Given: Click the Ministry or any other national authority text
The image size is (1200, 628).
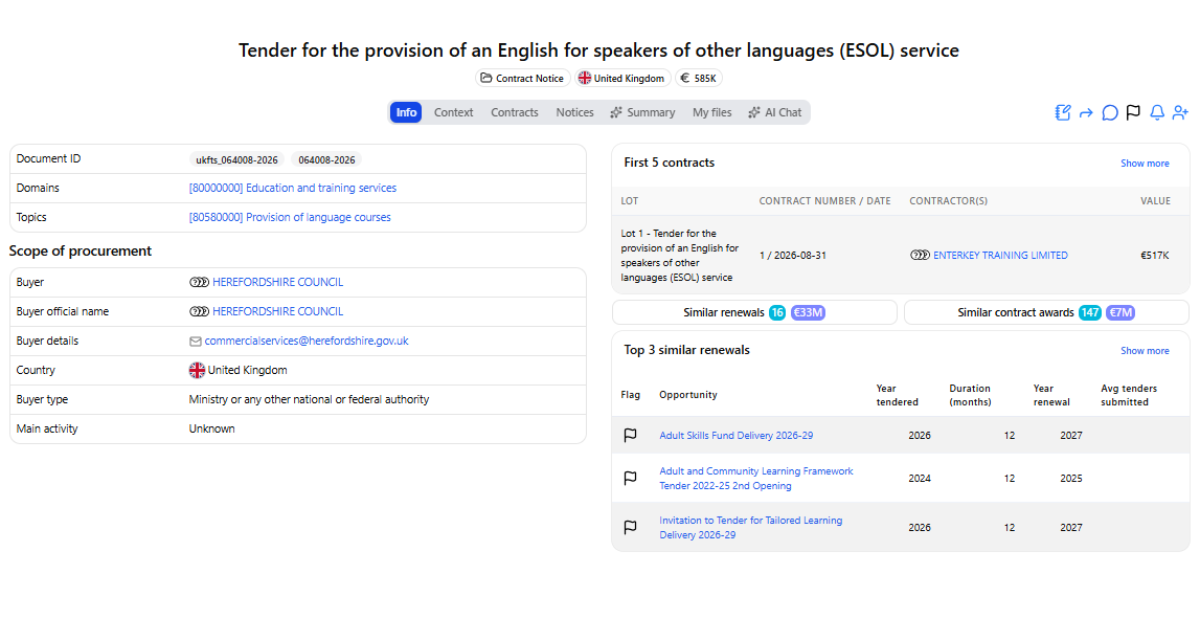Looking at the screenshot, I should [x=309, y=399].
